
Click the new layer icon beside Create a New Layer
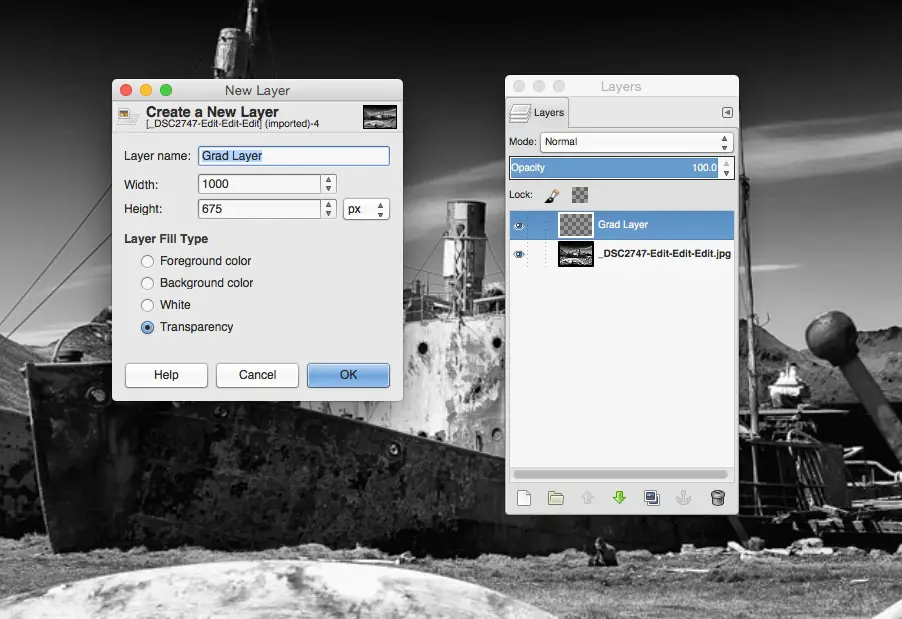(x=128, y=116)
